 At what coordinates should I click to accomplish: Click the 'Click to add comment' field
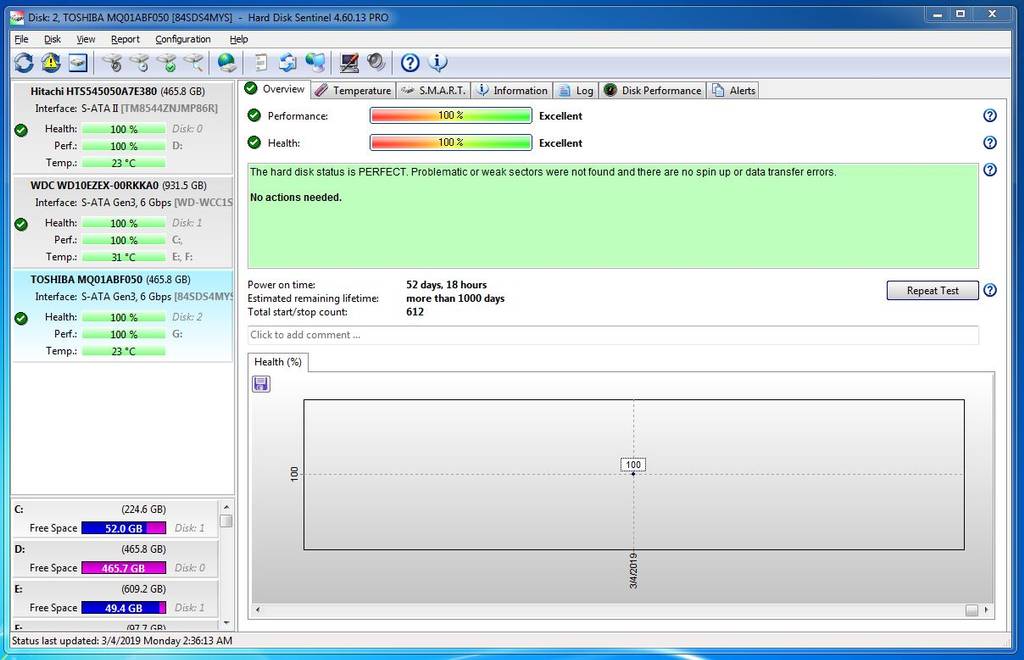(612, 335)
